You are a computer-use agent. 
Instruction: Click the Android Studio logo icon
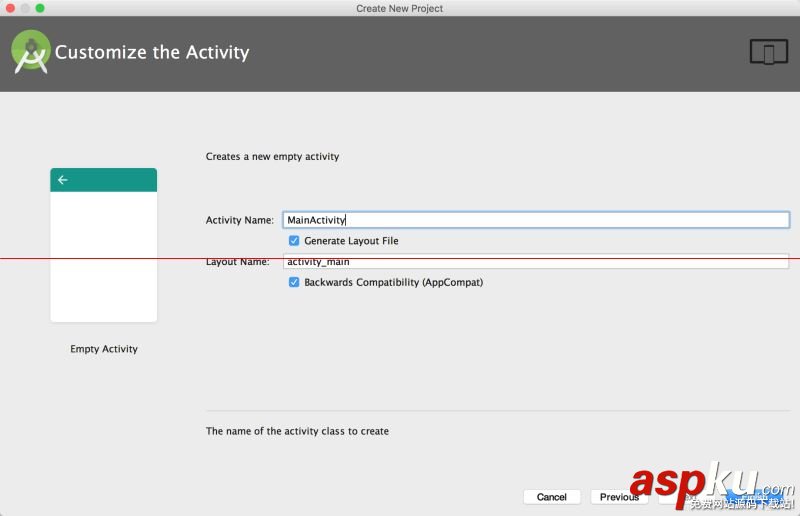(x=31, y=52)
